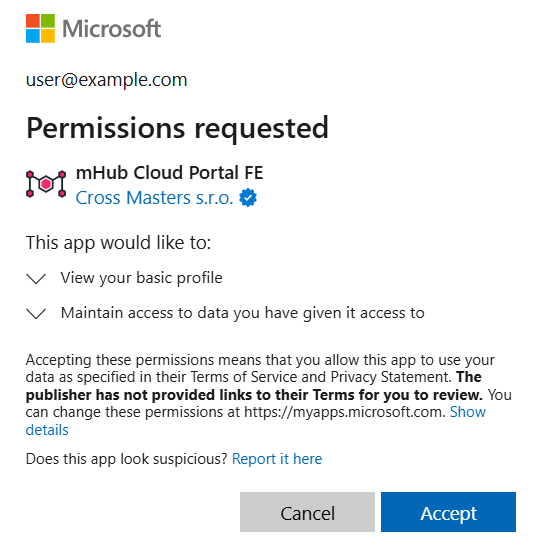This screenshot has width=542, height=551.
Task: Click Report it here link
Action: (x=277, y=459)
